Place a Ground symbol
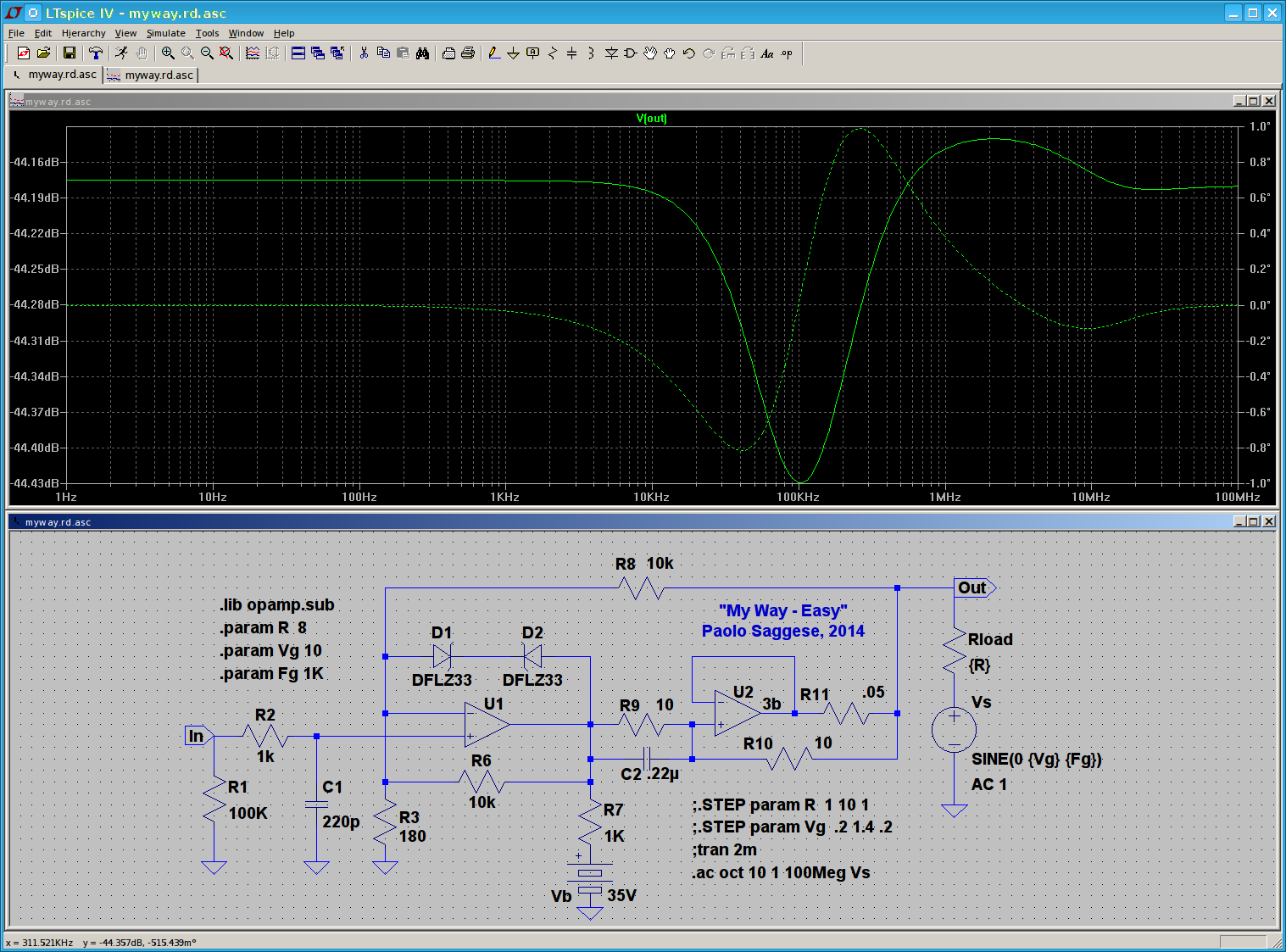1286x952 pixels. point(513,53)
